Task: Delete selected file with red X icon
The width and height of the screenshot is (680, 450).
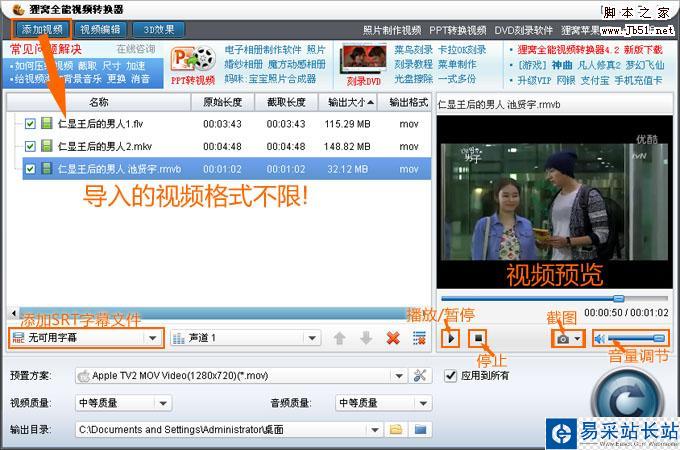Action: pyautogui.click(x=393, y=338)
